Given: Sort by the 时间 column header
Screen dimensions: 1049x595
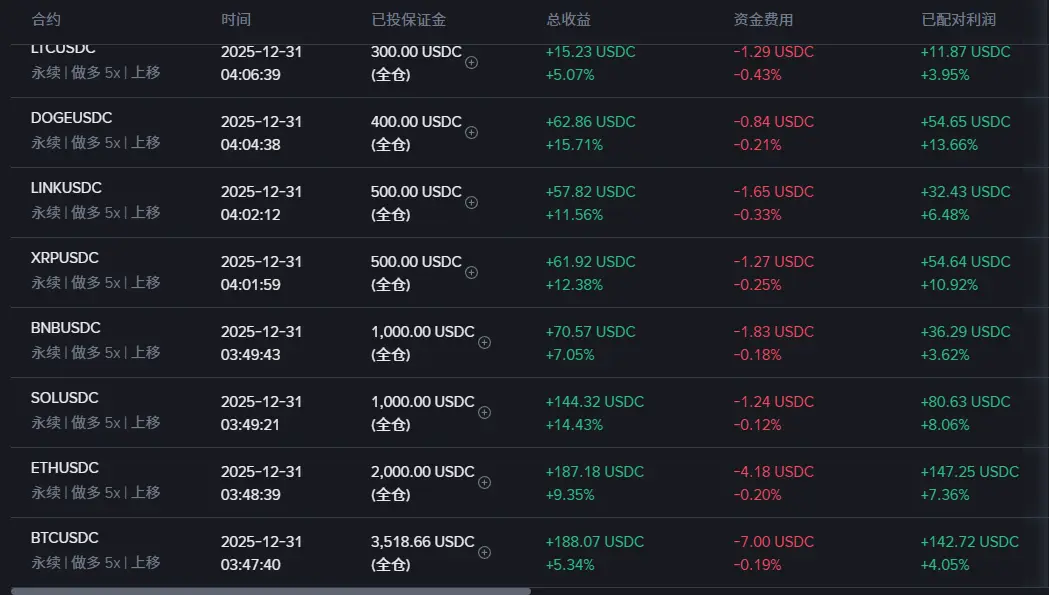Looking at the screenshot, I should point(236,20).
